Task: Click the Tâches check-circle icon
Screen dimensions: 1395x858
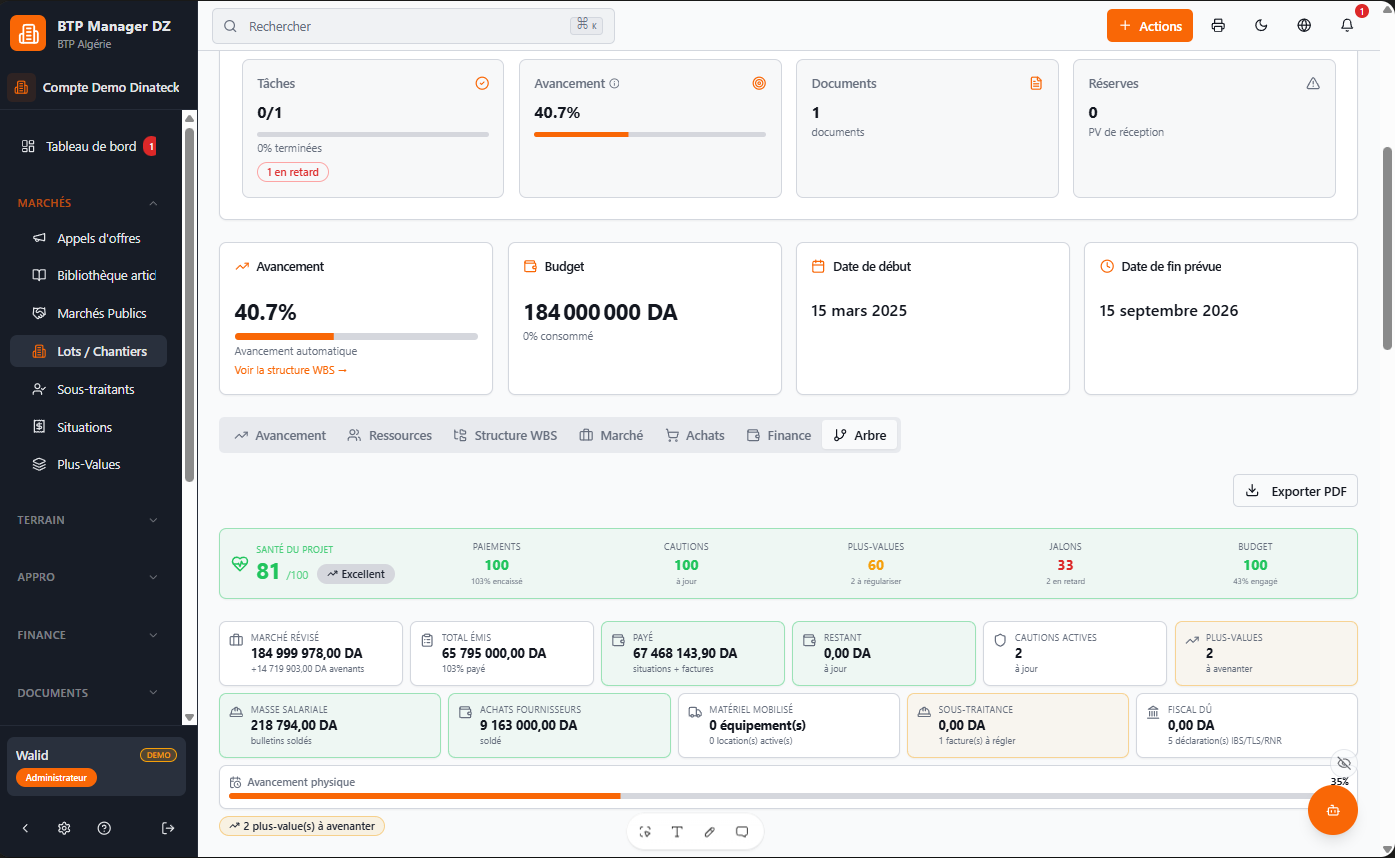Action: tap(482, 83)
